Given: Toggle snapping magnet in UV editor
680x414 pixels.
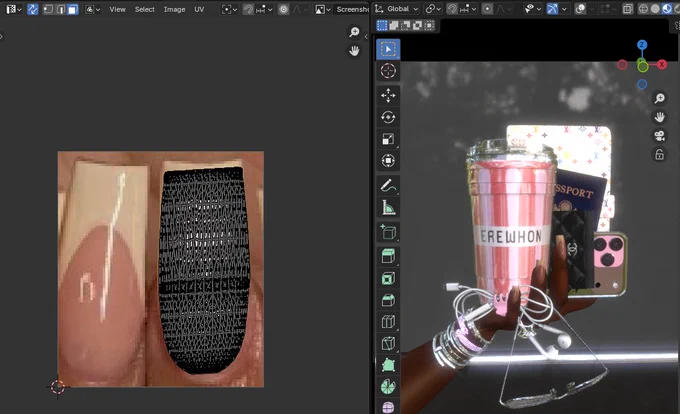Looking at the screenshot, I should 248,9.
